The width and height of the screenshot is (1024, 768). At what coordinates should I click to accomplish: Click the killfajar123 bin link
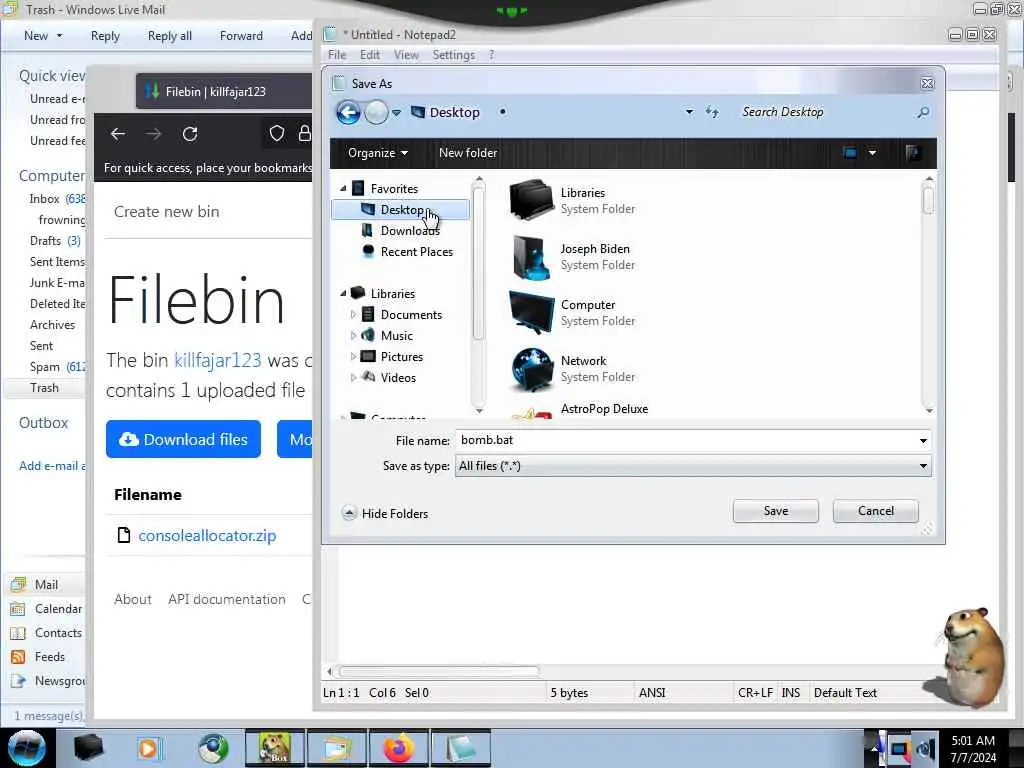click(217, 360)
